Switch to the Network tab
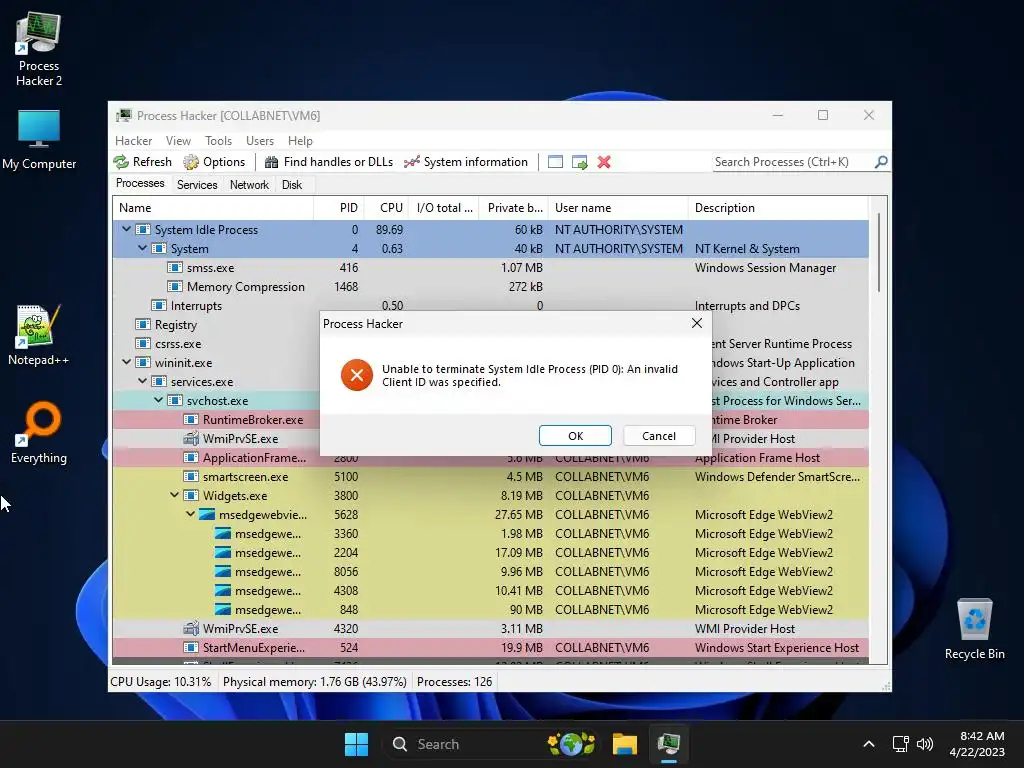The height and width of the screenshot is (768, 1024). (x=249, y=185)
